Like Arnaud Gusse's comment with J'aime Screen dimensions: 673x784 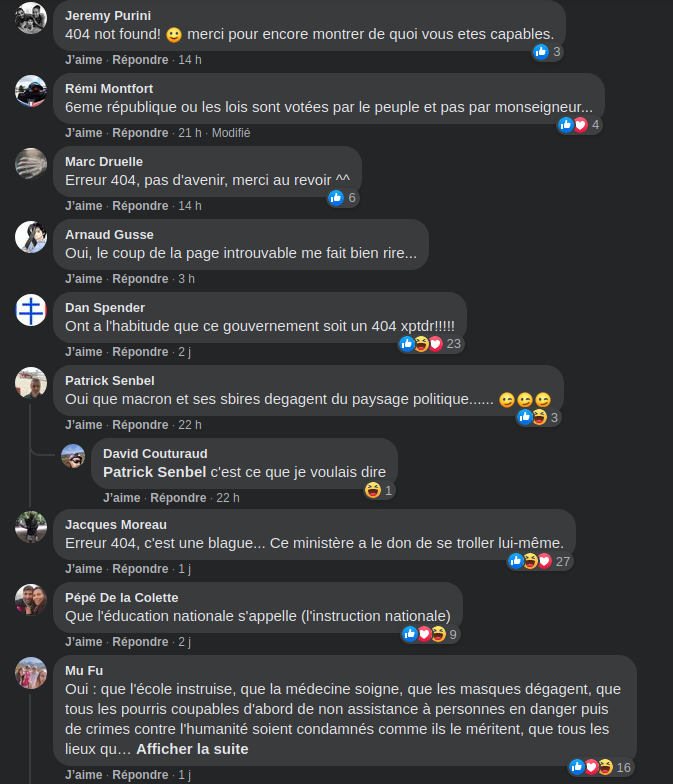(84, 279)
